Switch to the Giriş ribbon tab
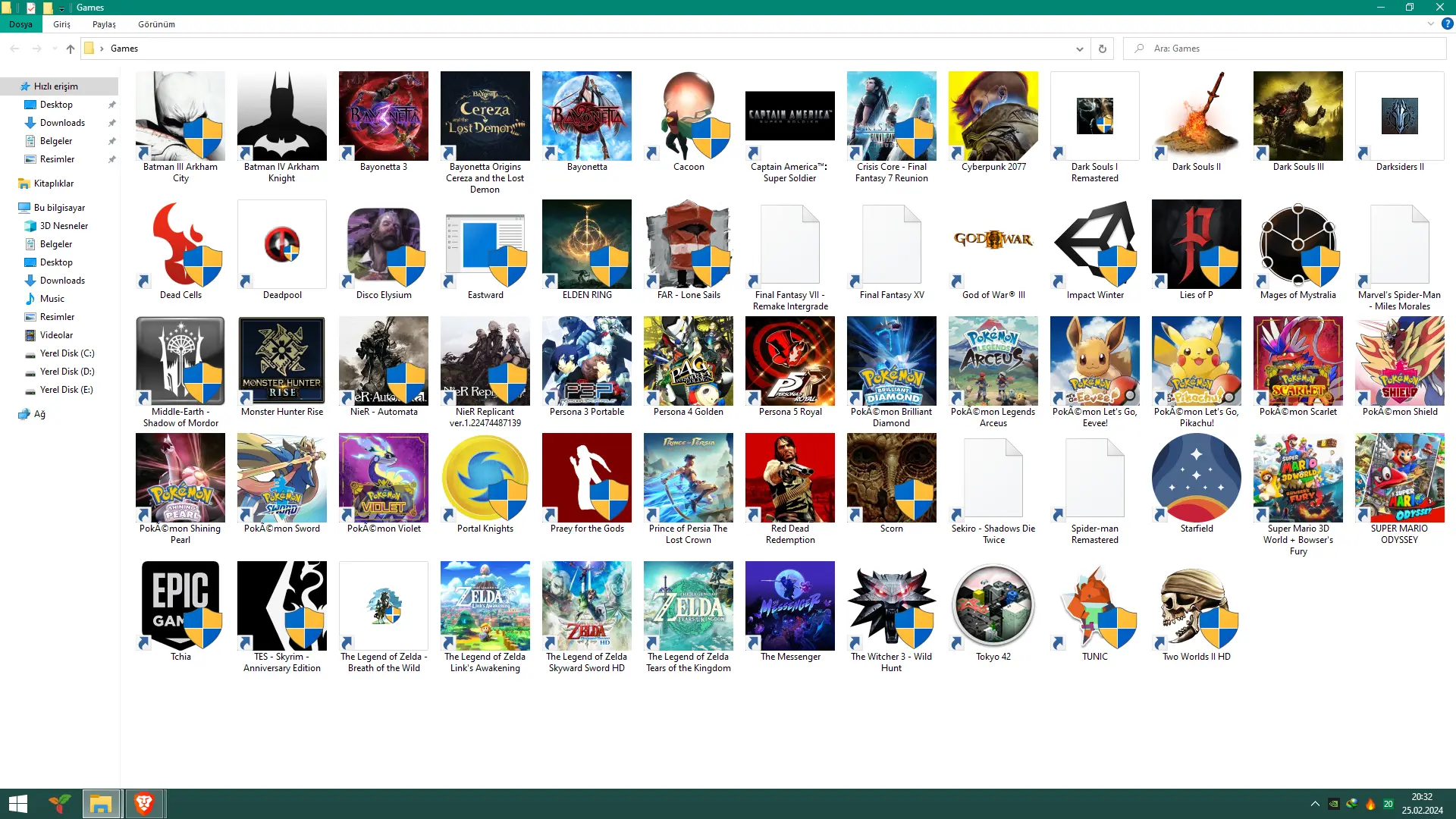Viewport: 1456px width, 819px height. pyautogui.click(x=61, y=24)
